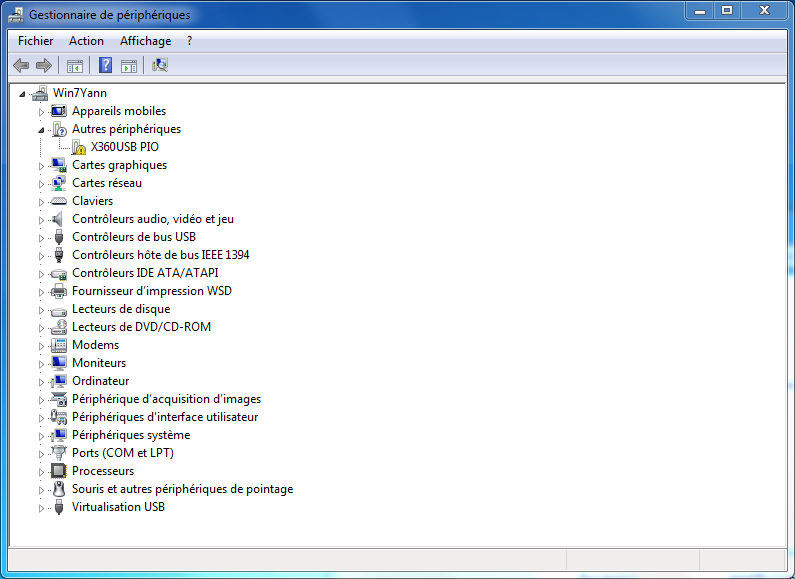Screen dimensions: 795x579
Task: Select Souris et autres périphériques de pointage label
Action: pos(183,489)
